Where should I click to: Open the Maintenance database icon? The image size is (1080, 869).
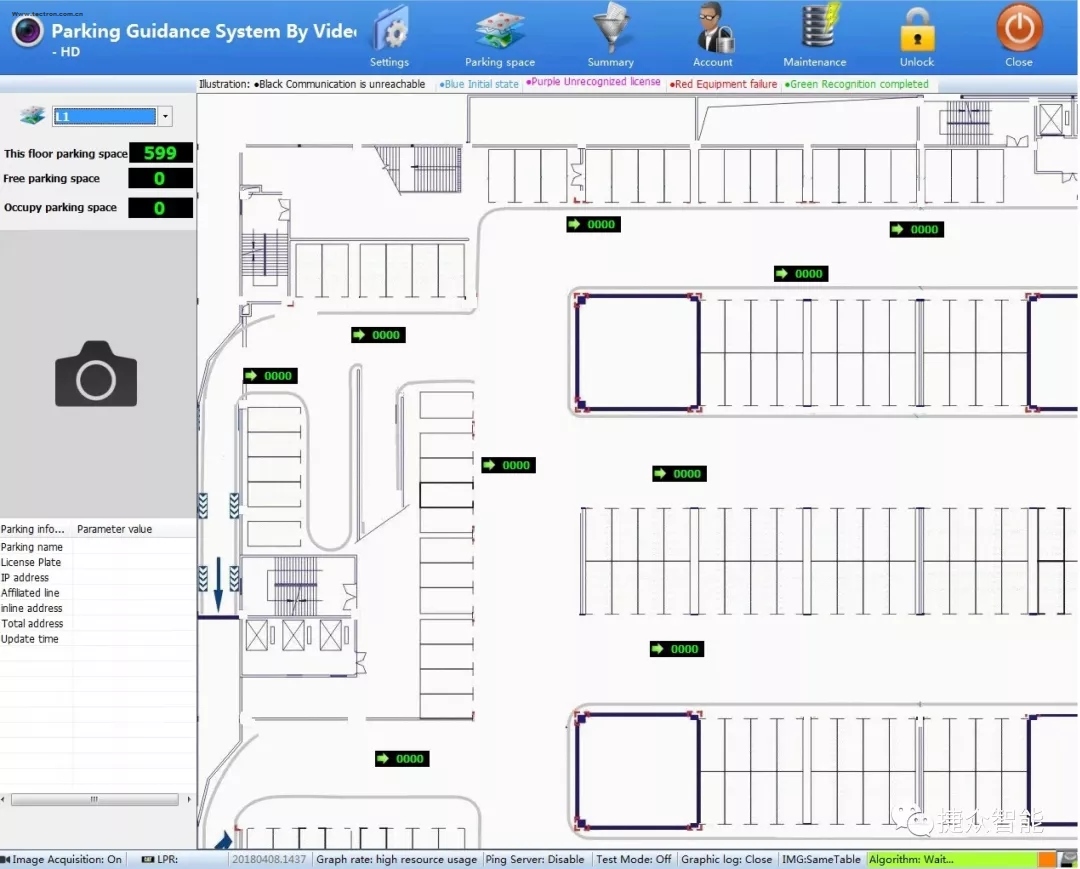[x=819, y=26]
